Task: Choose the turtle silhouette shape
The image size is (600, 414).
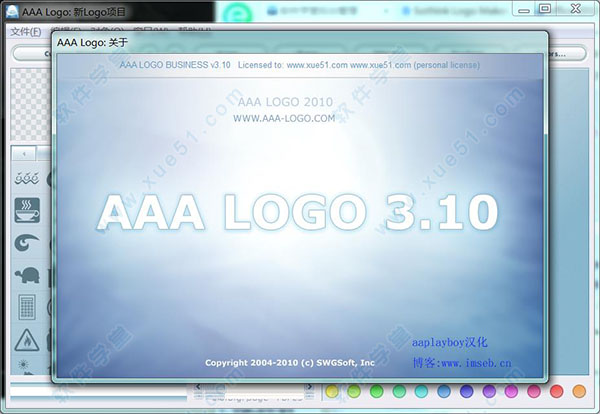Action: pyautogui.click(x=27, y=275)
